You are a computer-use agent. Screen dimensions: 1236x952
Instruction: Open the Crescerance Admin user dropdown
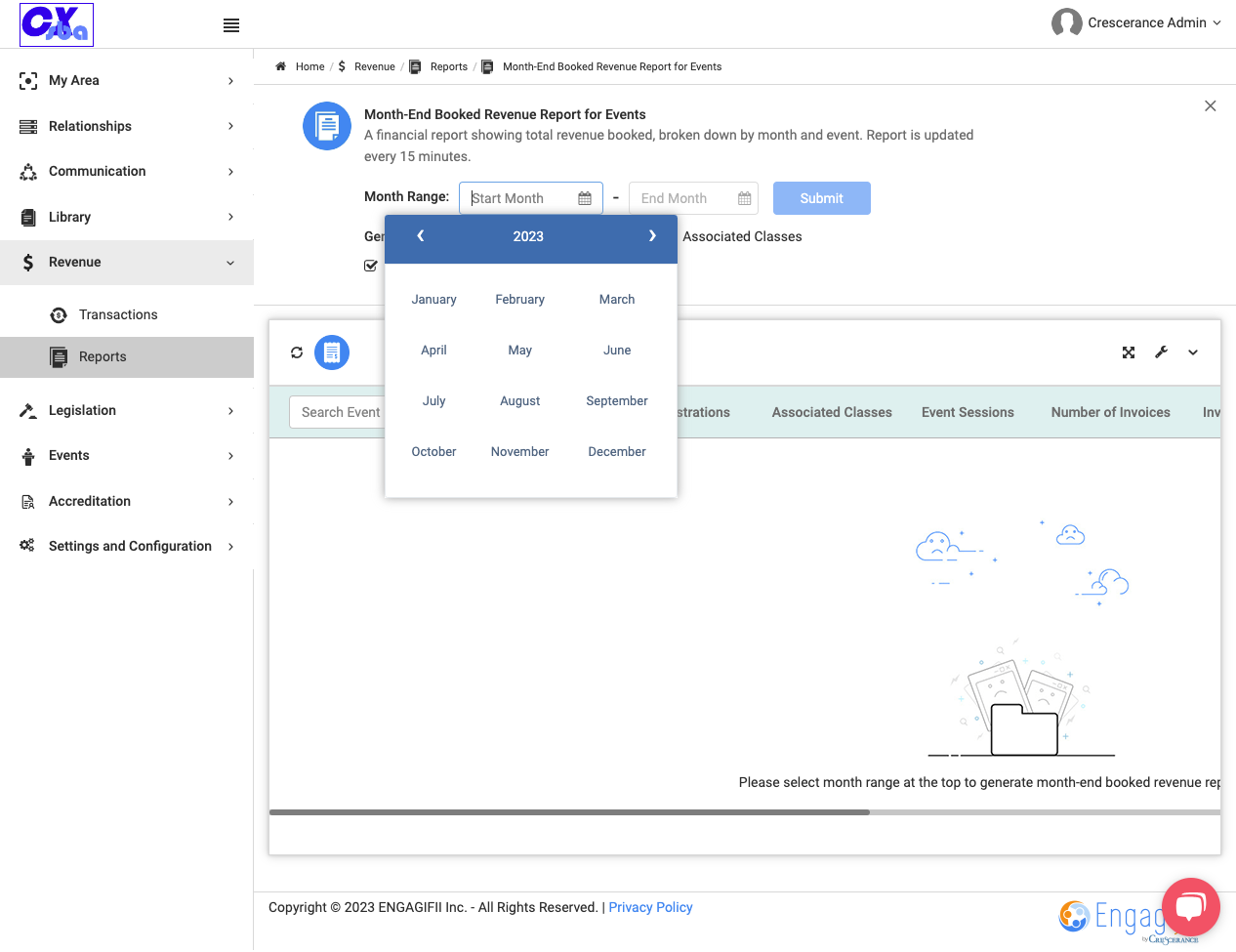point(1154,22)
